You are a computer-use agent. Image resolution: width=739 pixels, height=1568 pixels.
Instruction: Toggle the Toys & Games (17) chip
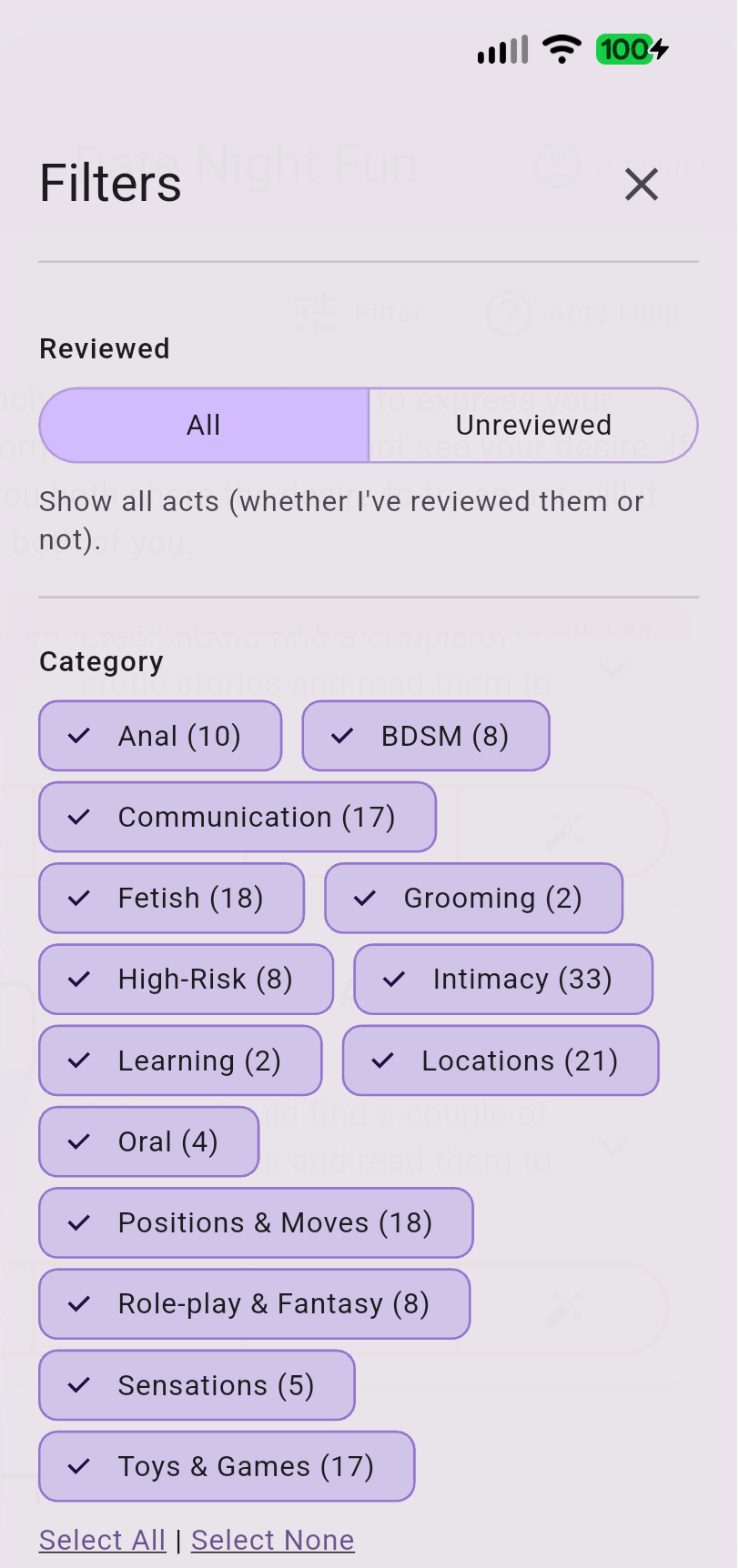[x=227, y=1465]
